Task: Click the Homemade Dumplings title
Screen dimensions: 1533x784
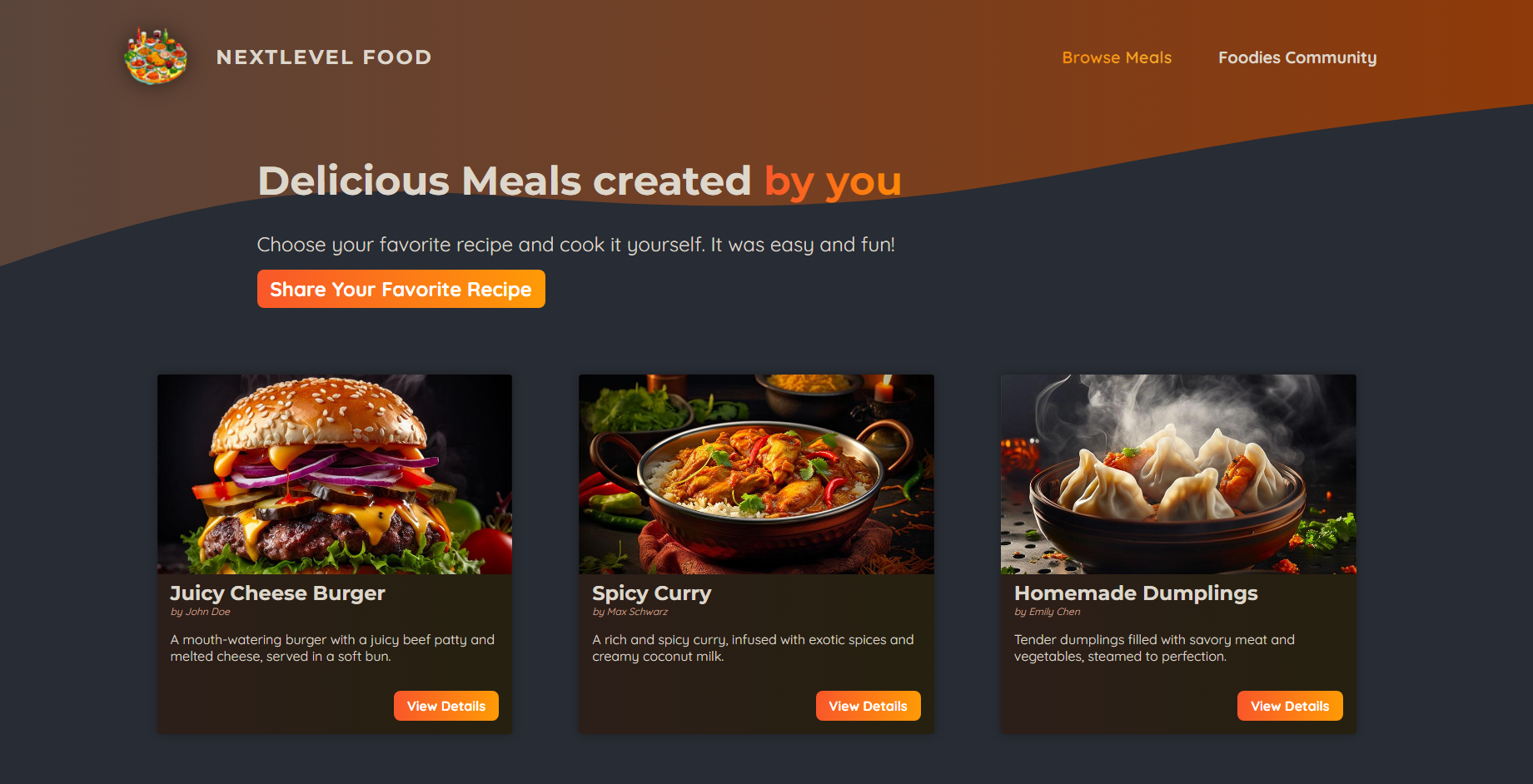Action: (x=1136, y=593)
